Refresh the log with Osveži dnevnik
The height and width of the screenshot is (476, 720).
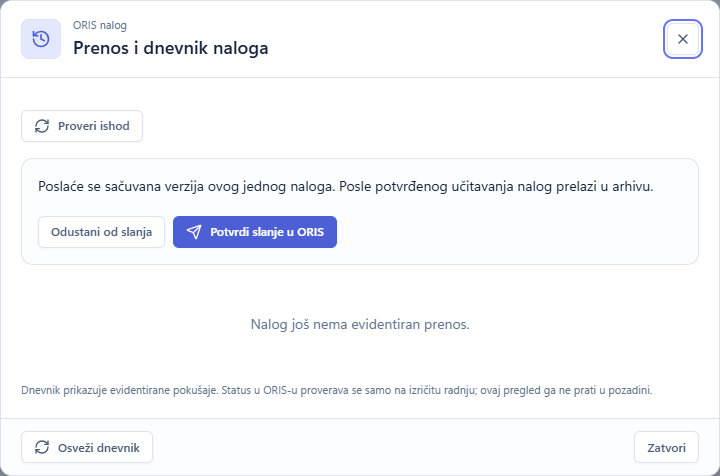tap(87, 447)
